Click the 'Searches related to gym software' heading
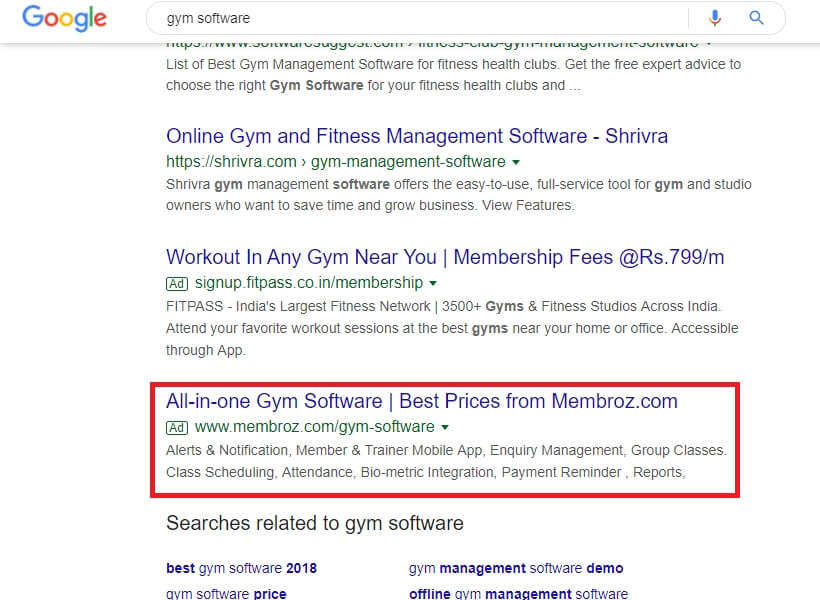 tap(315, 523)
